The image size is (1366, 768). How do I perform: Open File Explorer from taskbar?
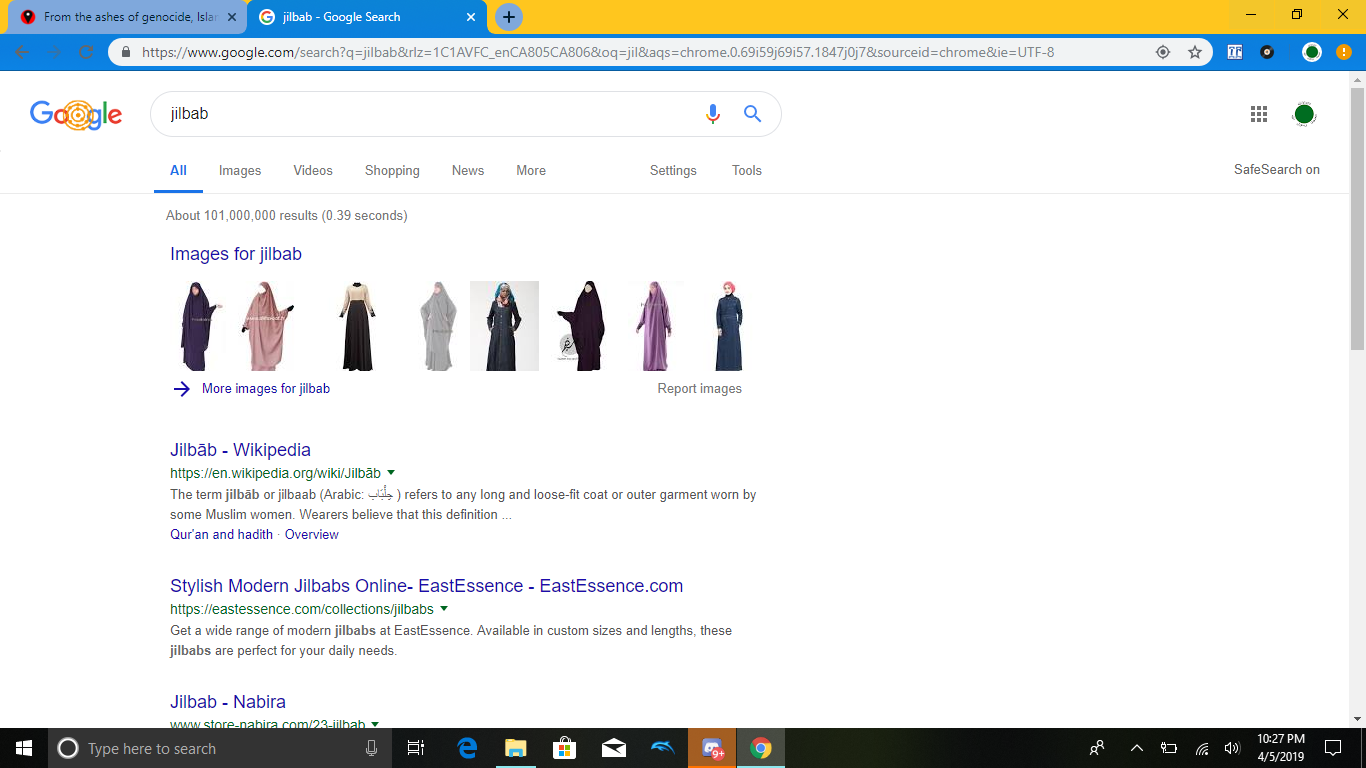[x=515, y=748]
